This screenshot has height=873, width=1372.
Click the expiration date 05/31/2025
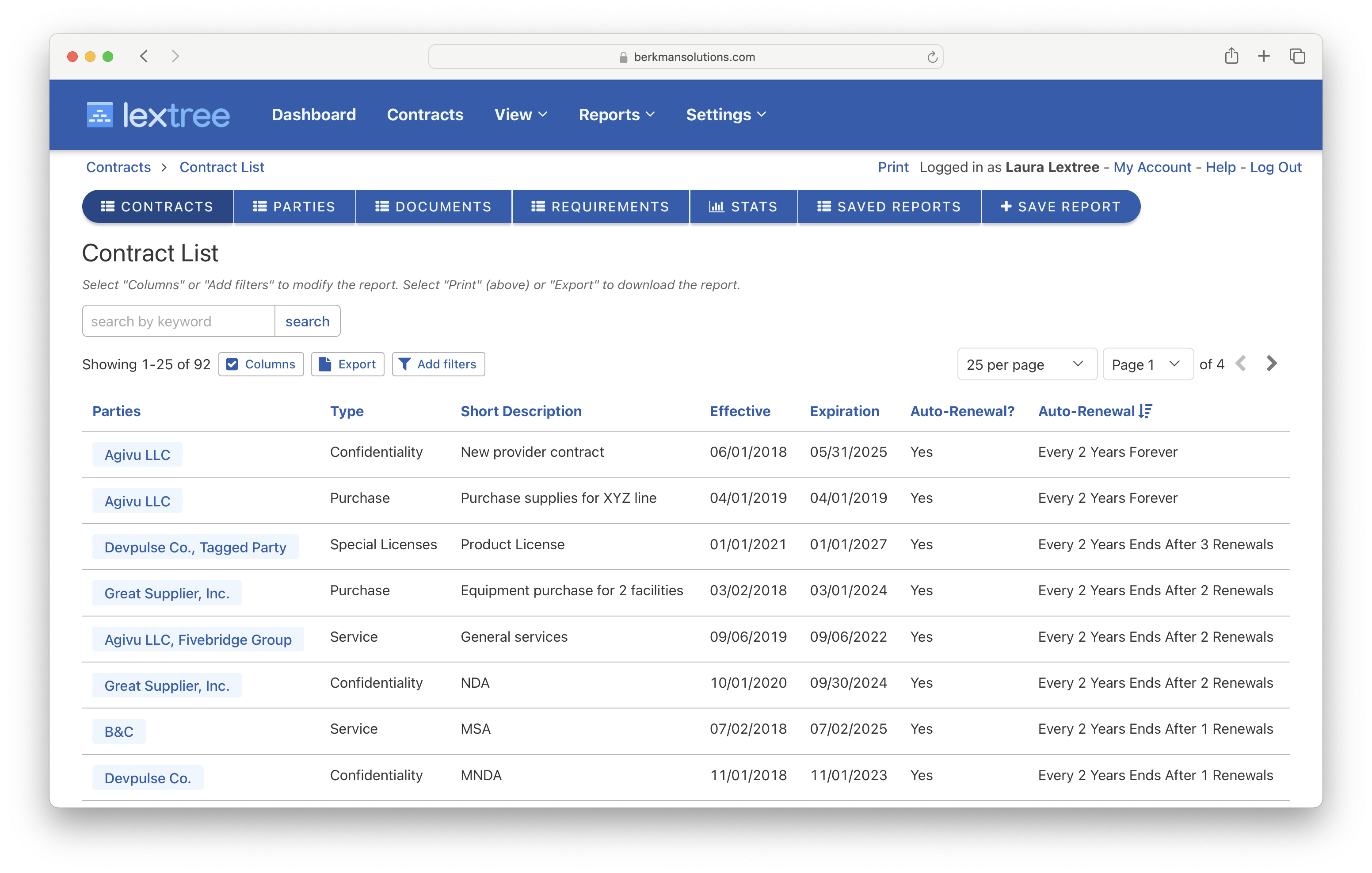point(848,452)
